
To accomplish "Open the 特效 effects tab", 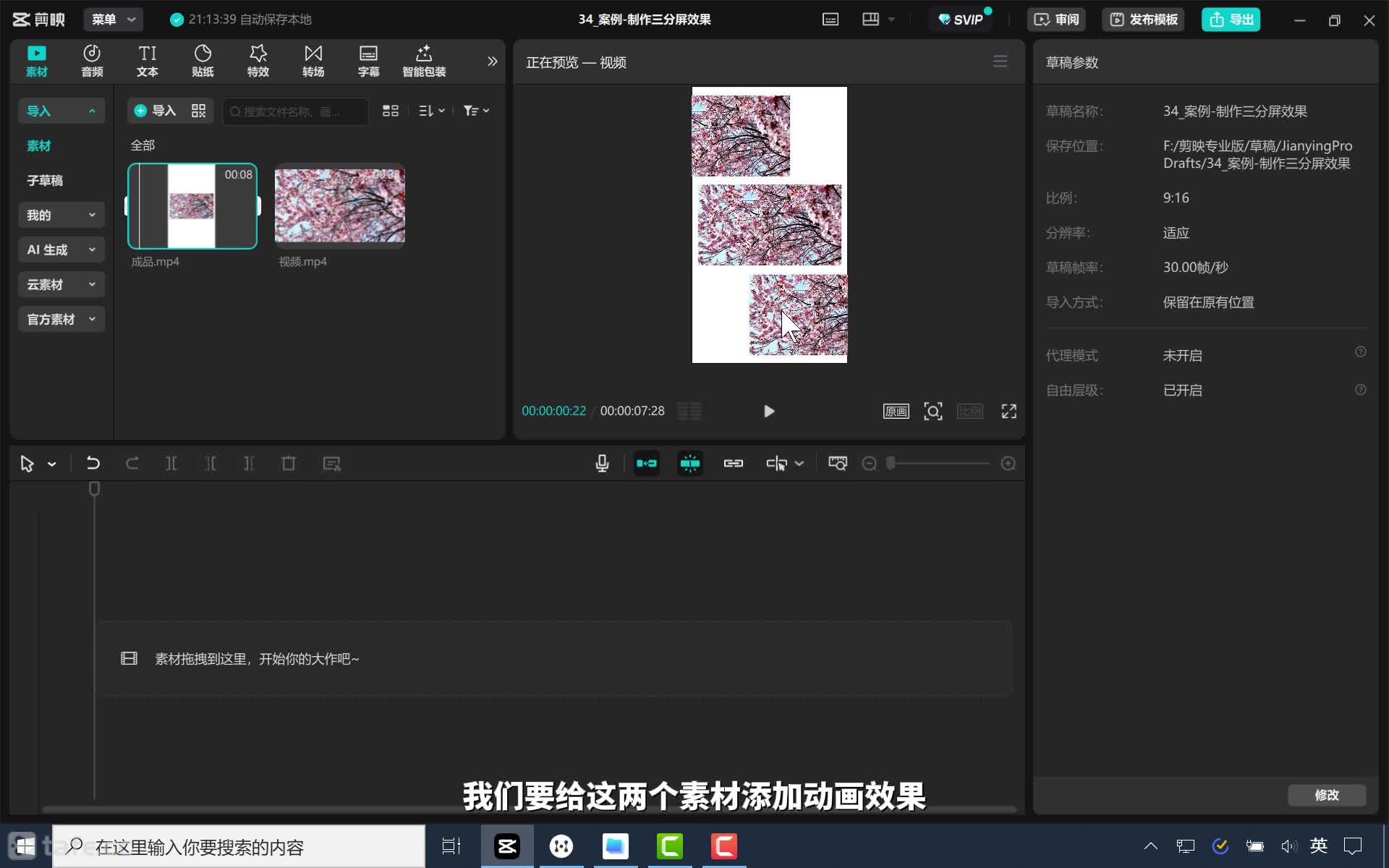I will [x=258, y=61].
